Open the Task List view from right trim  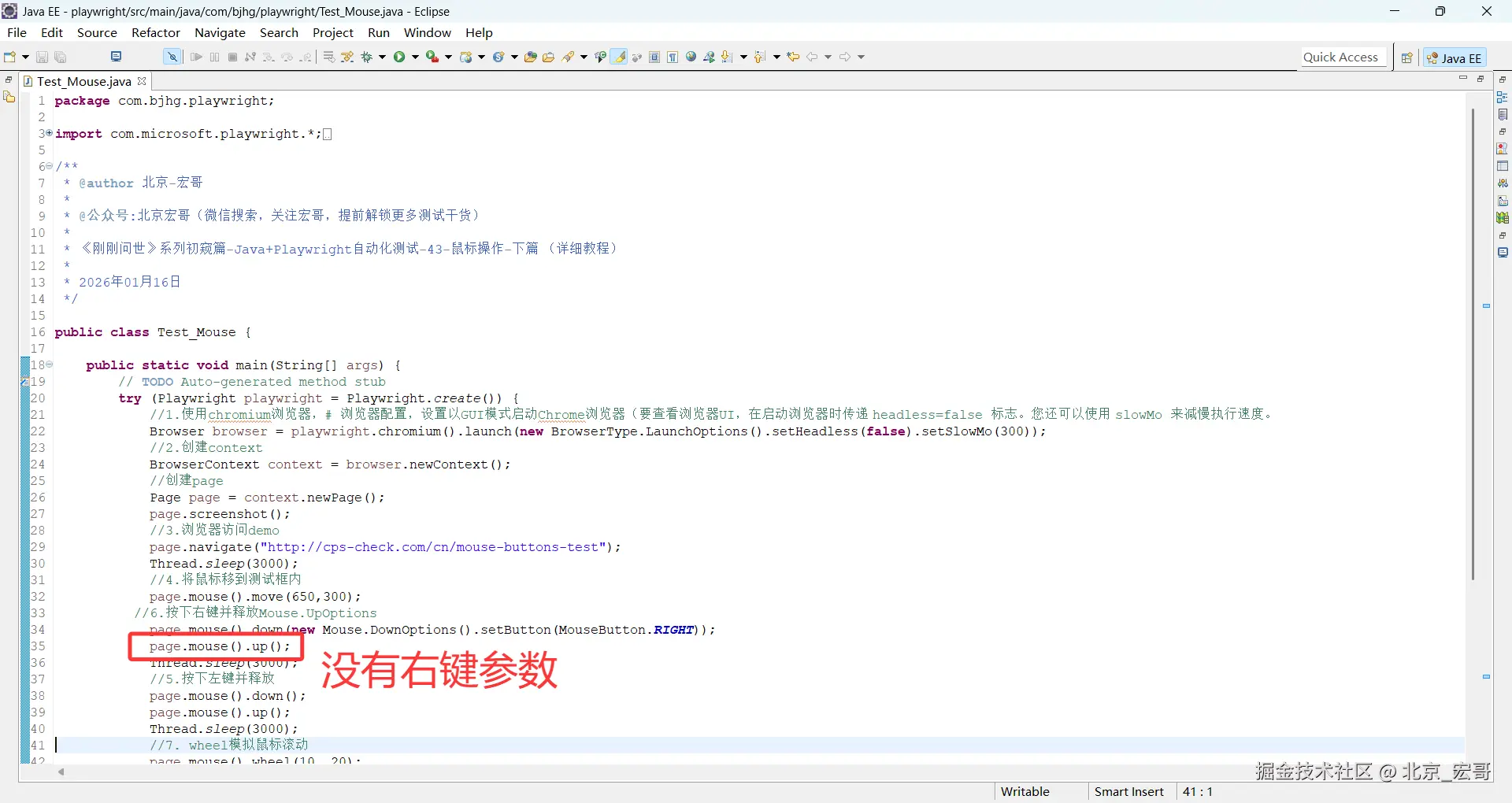click(1503, 114)
